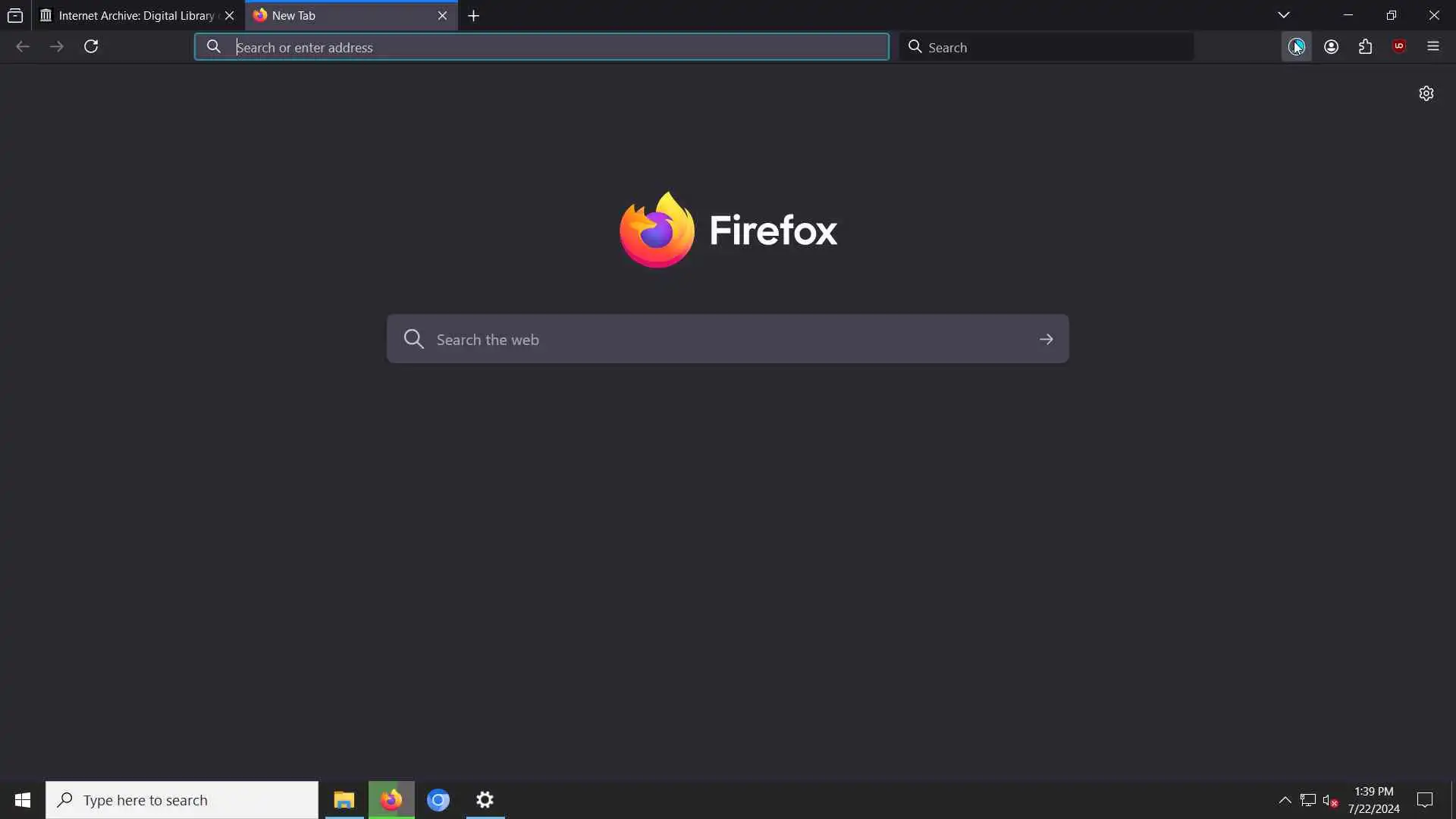The width and height of the screenshot is (1456, 819).
Task: Toggle the muted volume tray icon
Action: (1329, 800)
